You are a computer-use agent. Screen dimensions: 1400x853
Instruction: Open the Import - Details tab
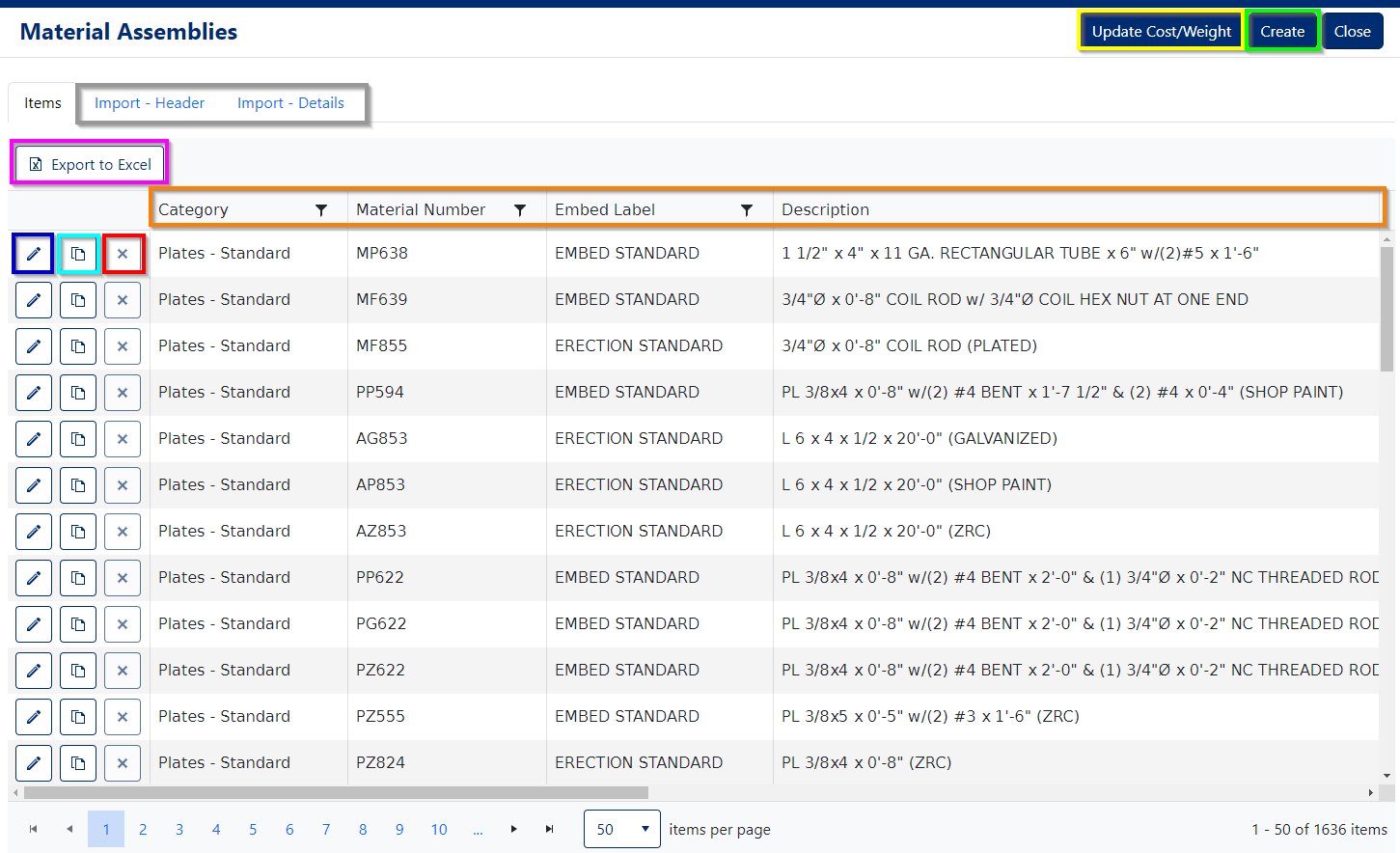[x=290, y=103]
